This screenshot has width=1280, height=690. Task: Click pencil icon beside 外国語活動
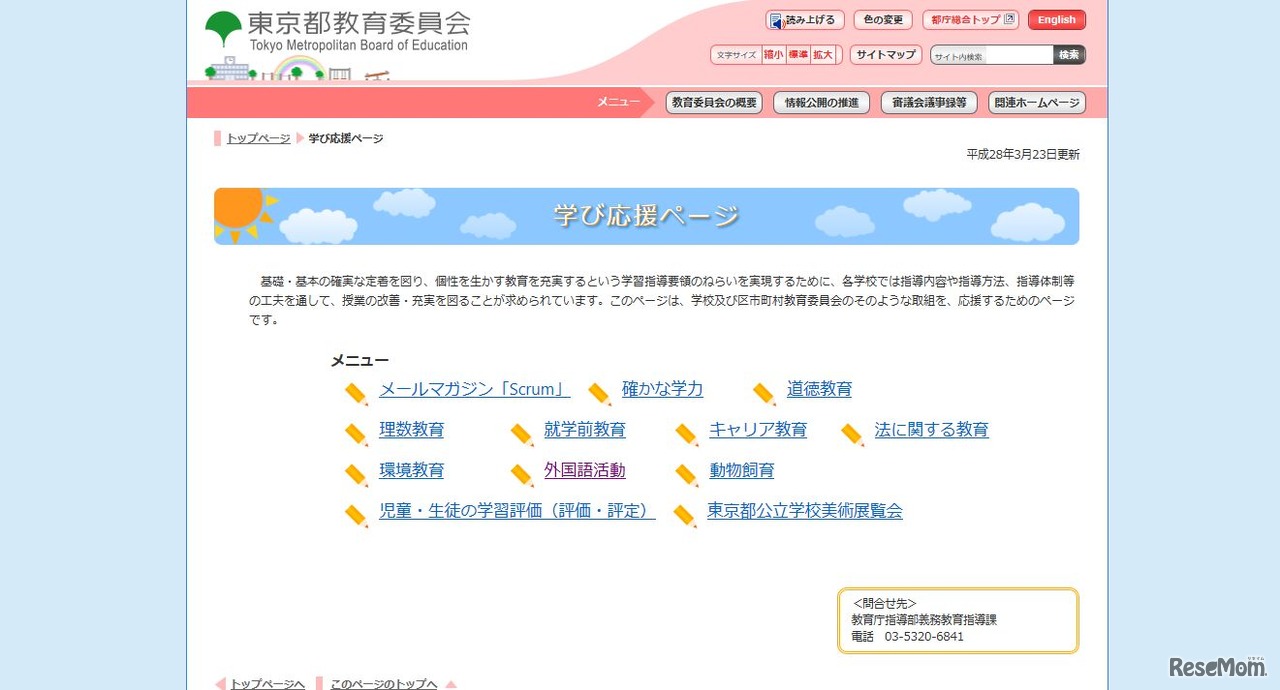pos(522,475)
